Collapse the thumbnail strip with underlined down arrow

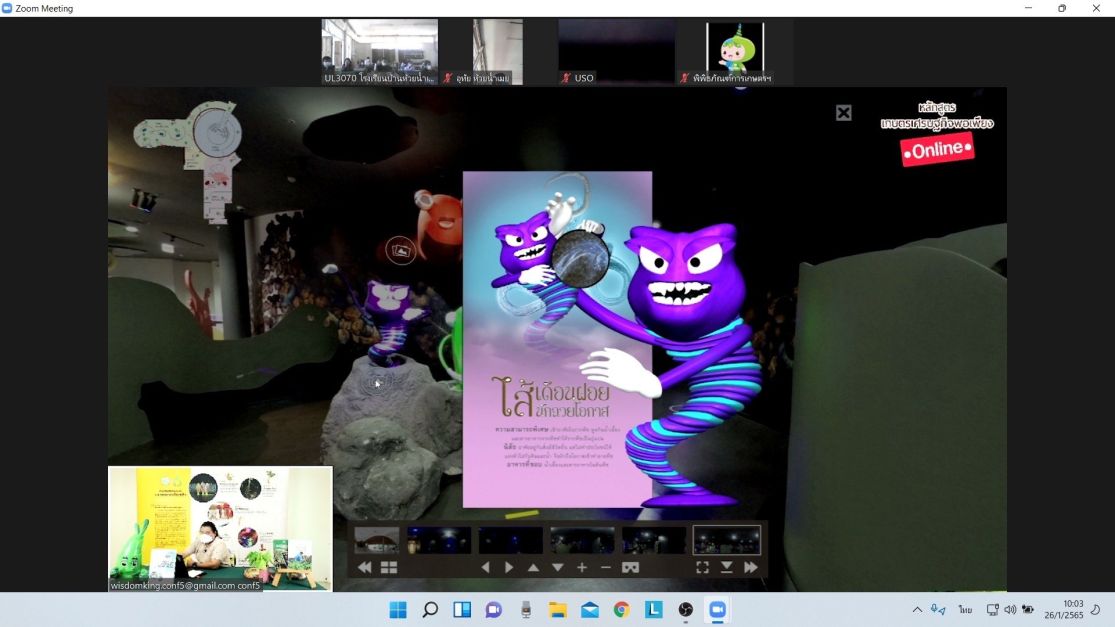click(x=726, y=567)
